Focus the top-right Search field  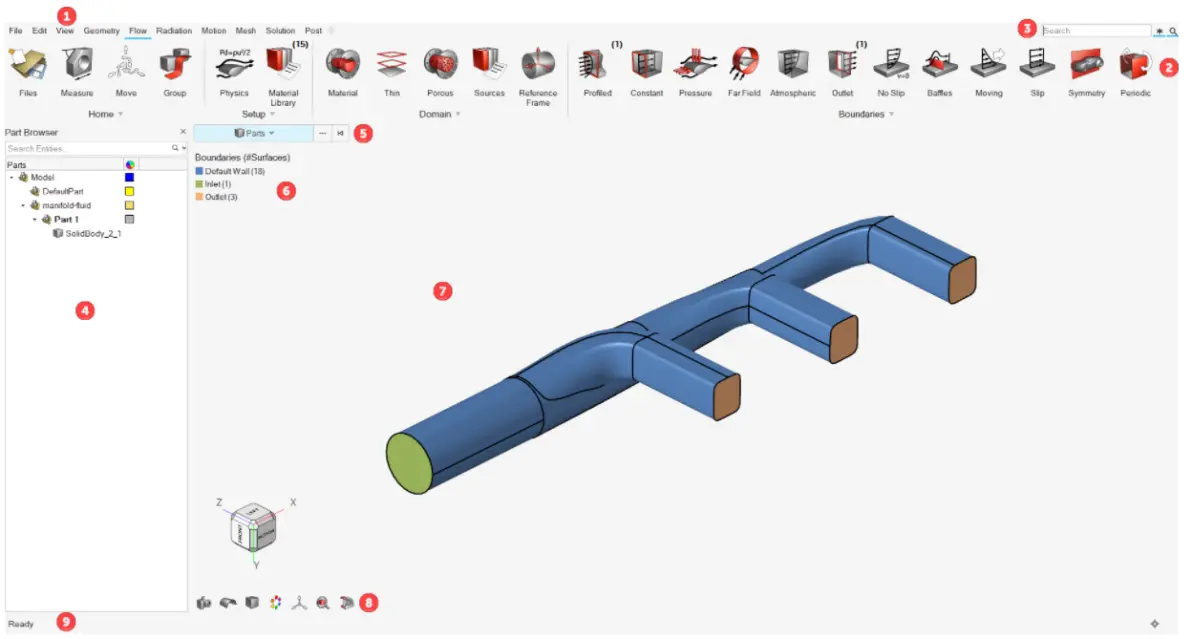pyautogui.click(x=1096, y=30)
